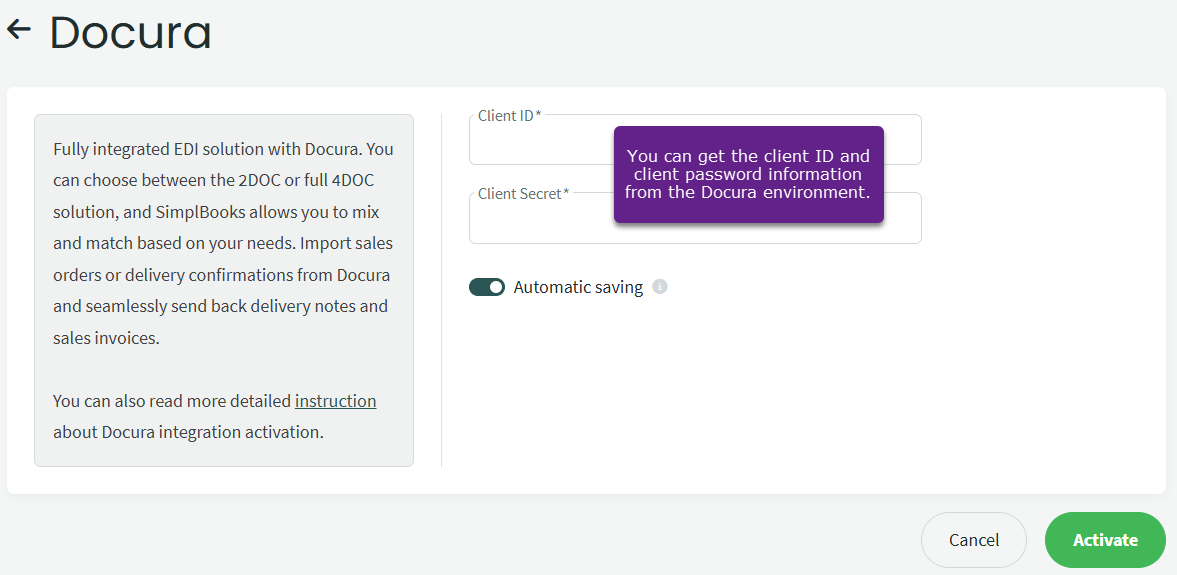
Task: Click the text about delivery notes and sales invoices
Action: 220,307
